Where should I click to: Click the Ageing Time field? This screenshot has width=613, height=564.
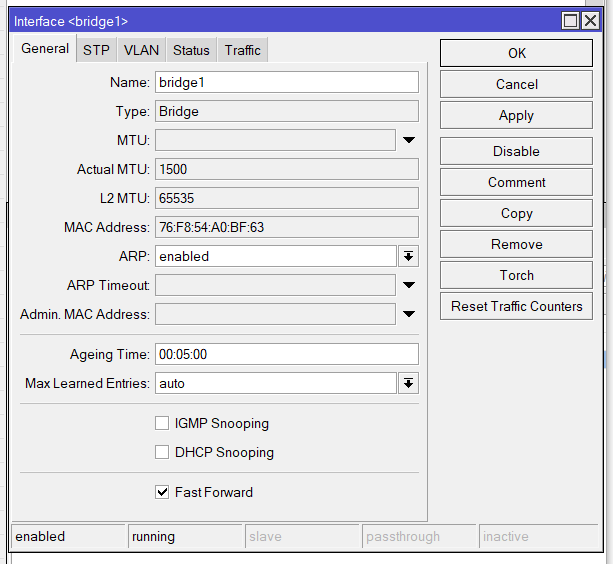pyautogui.click(x=287, y=354)
